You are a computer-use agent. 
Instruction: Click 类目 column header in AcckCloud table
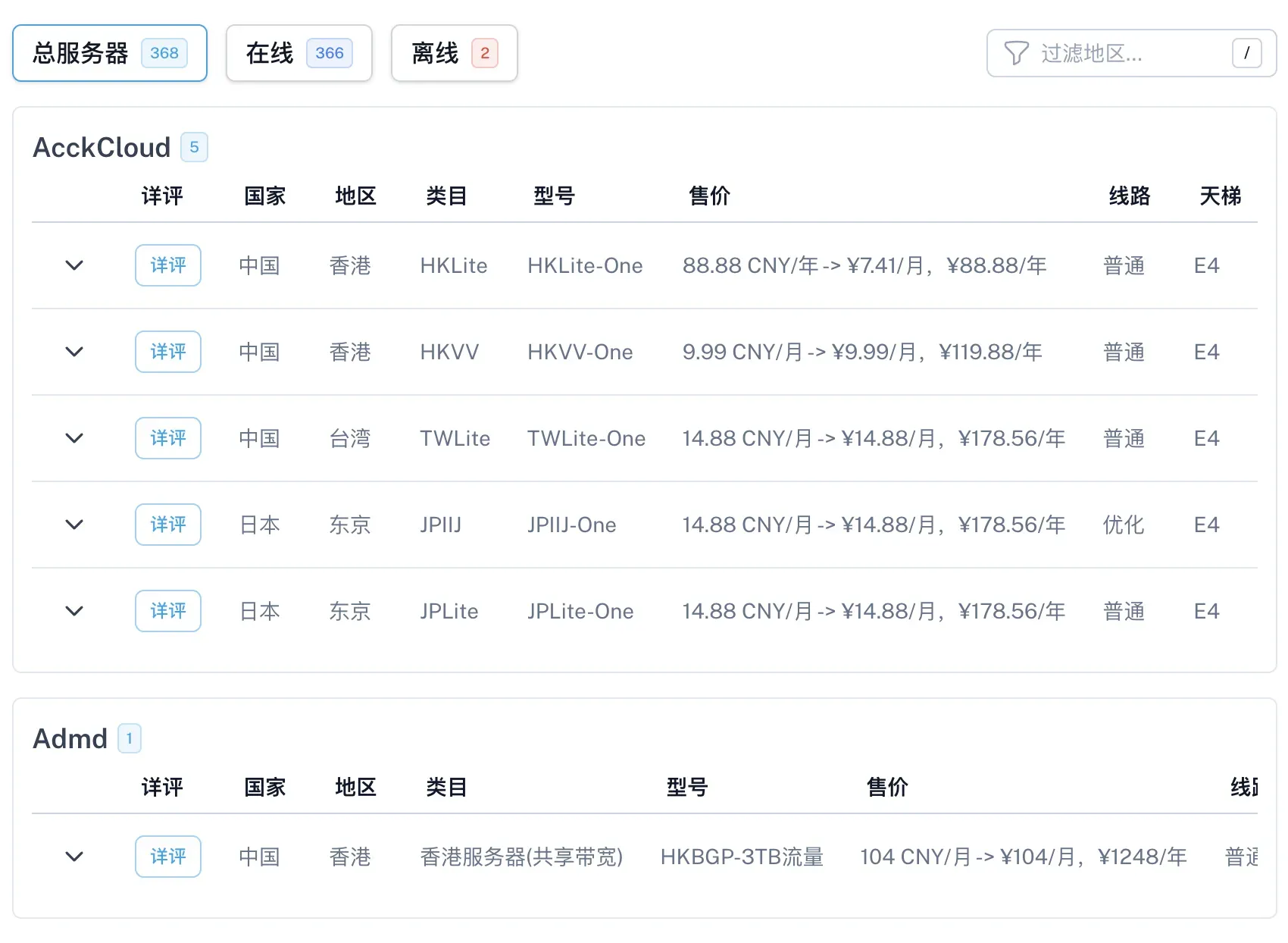click(x=446, y=196)
